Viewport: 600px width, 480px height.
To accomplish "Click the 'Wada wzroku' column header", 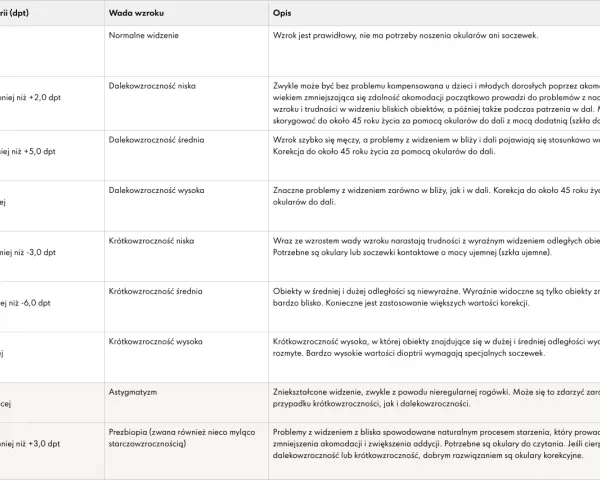I will coord(136,13).
